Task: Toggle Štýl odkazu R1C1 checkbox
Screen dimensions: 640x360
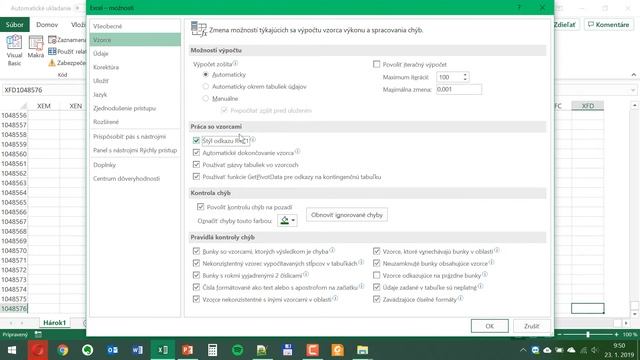Action: click(x=196, y=140)
